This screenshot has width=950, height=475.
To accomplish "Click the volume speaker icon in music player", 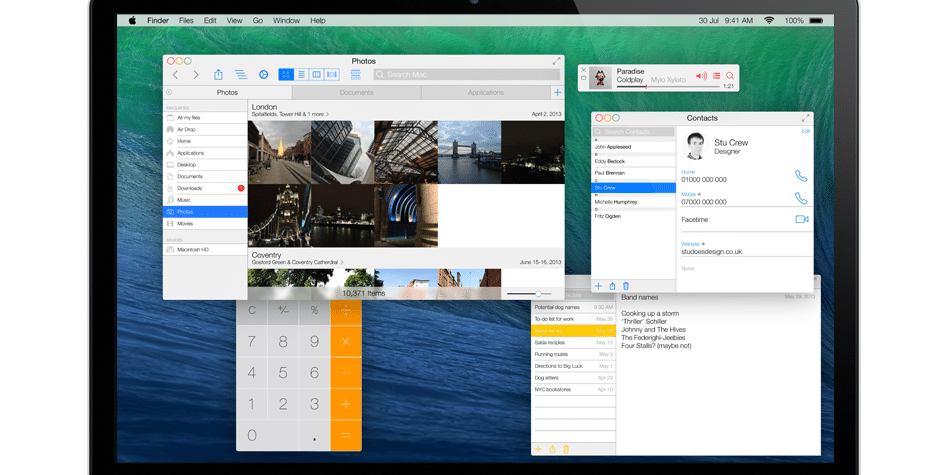I will point(701,76).
